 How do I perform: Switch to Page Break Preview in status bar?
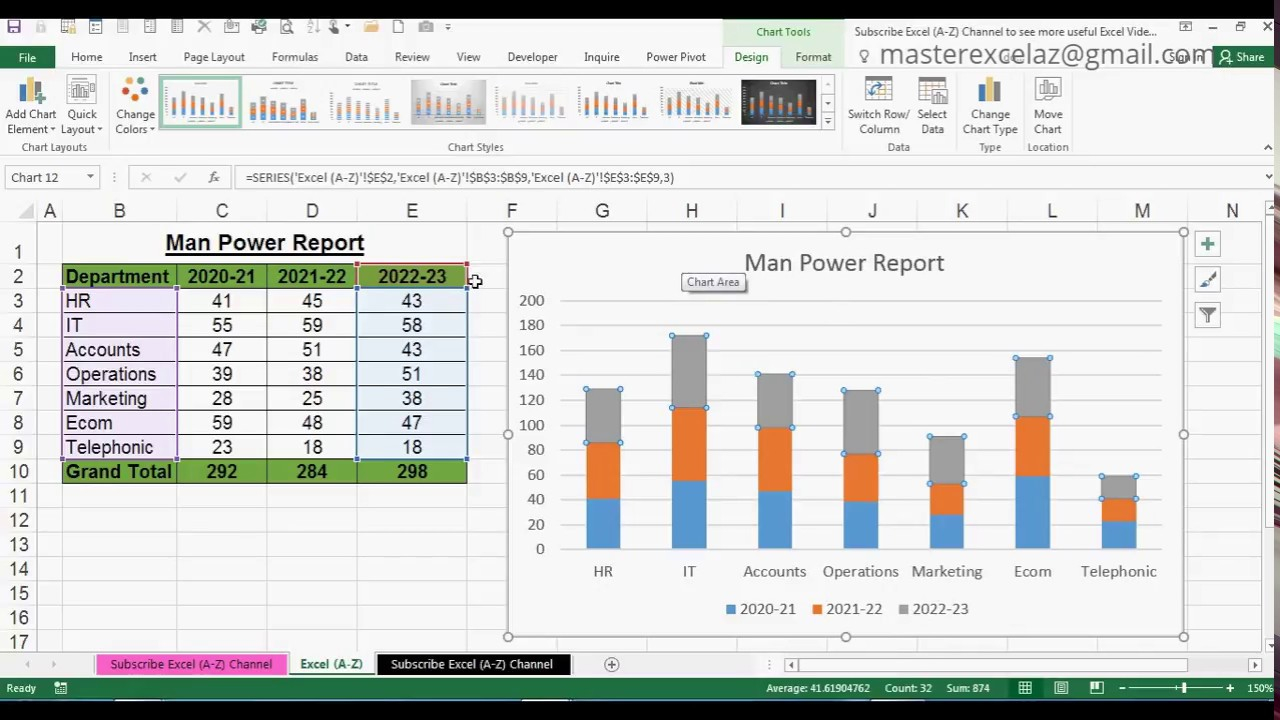(1096, 688)
